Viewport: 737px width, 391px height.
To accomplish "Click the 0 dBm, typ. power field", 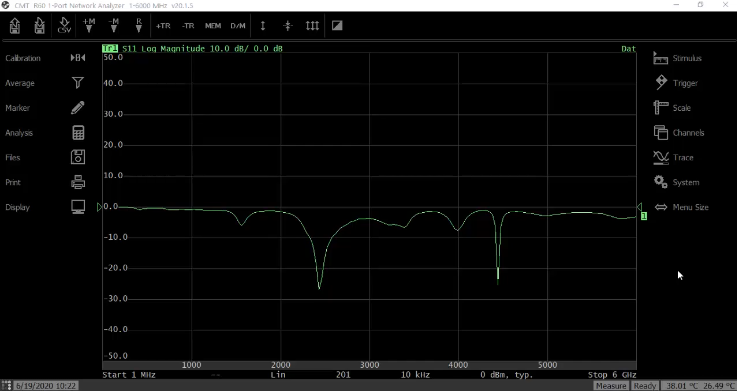I will (x=507, y=375).
